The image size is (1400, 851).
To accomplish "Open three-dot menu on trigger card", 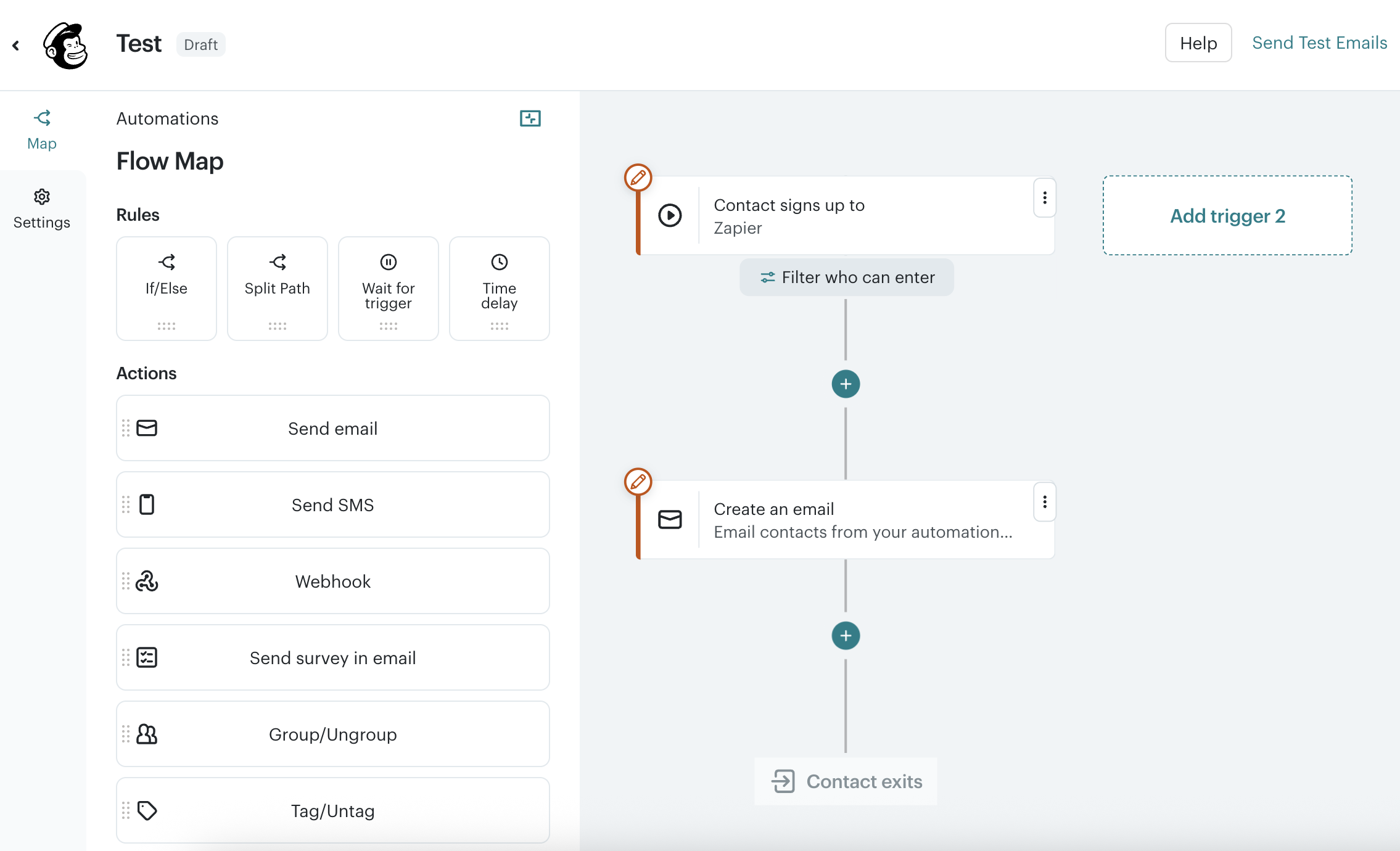I will (1044, 198).
